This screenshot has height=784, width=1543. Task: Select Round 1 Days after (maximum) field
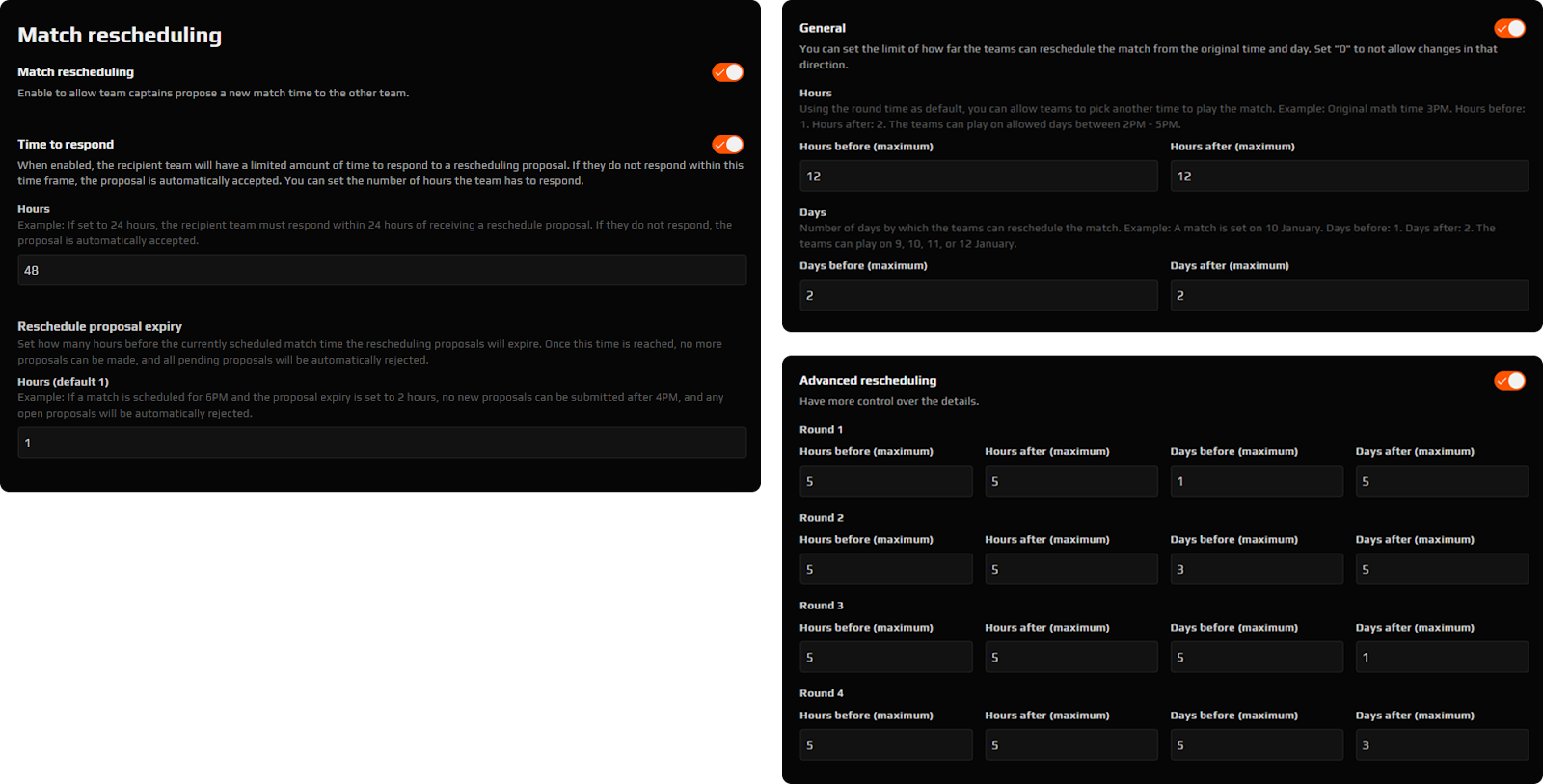(1442, 481)
